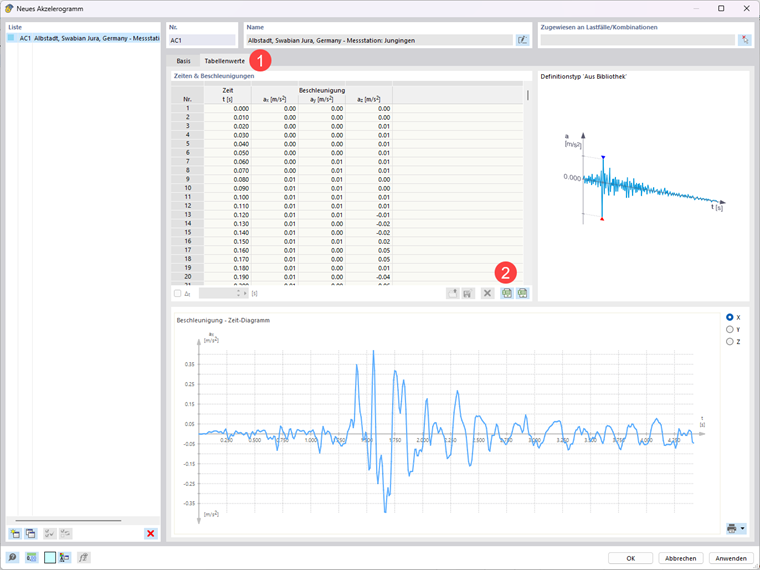The height and width of the screenshot is (570, 760).
Task: Click the stepper arrows on the time step field
Action: coord(238,293)
